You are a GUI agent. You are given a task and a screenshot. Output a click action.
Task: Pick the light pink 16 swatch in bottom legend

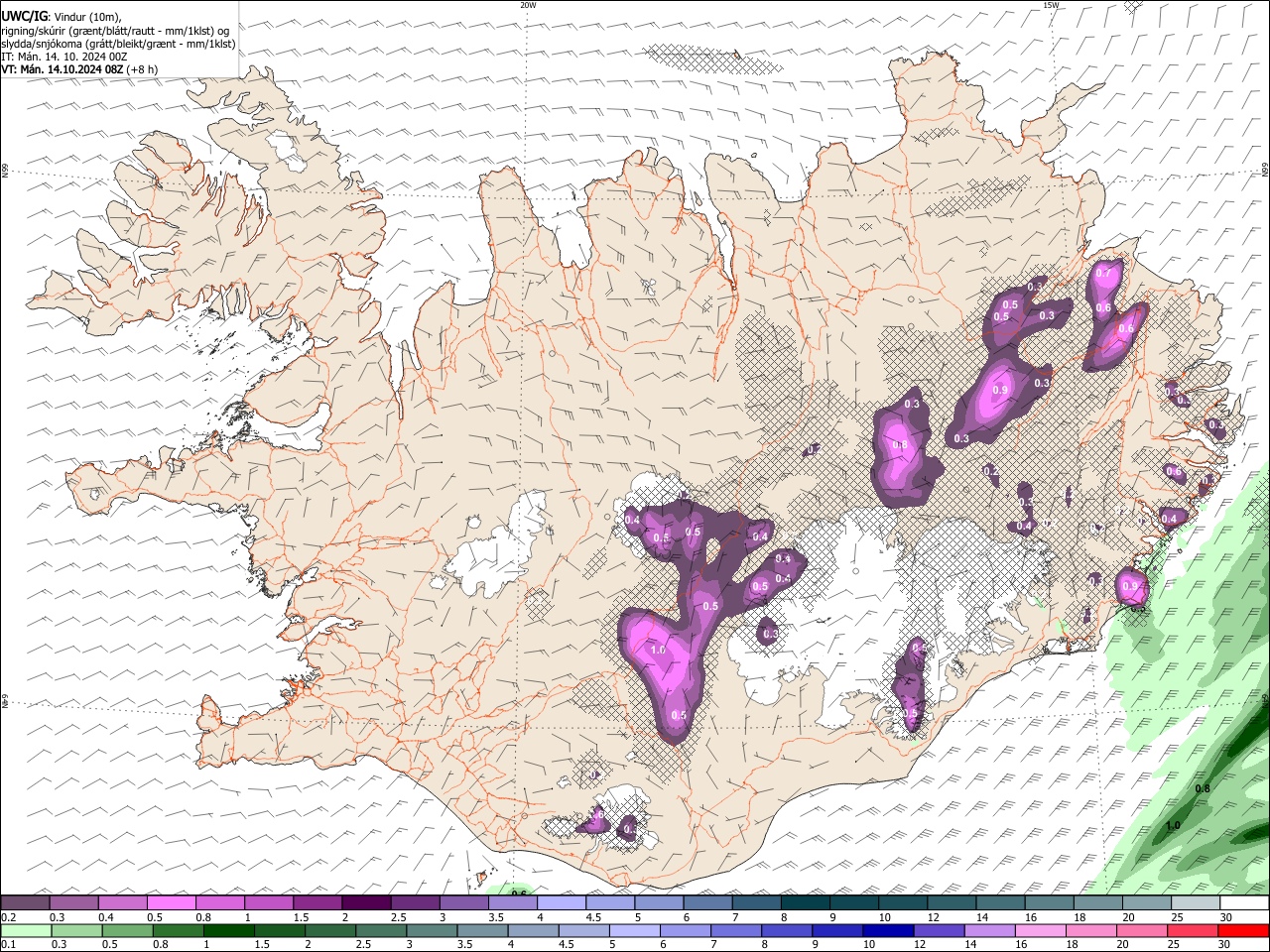(x=1040, y=931)
